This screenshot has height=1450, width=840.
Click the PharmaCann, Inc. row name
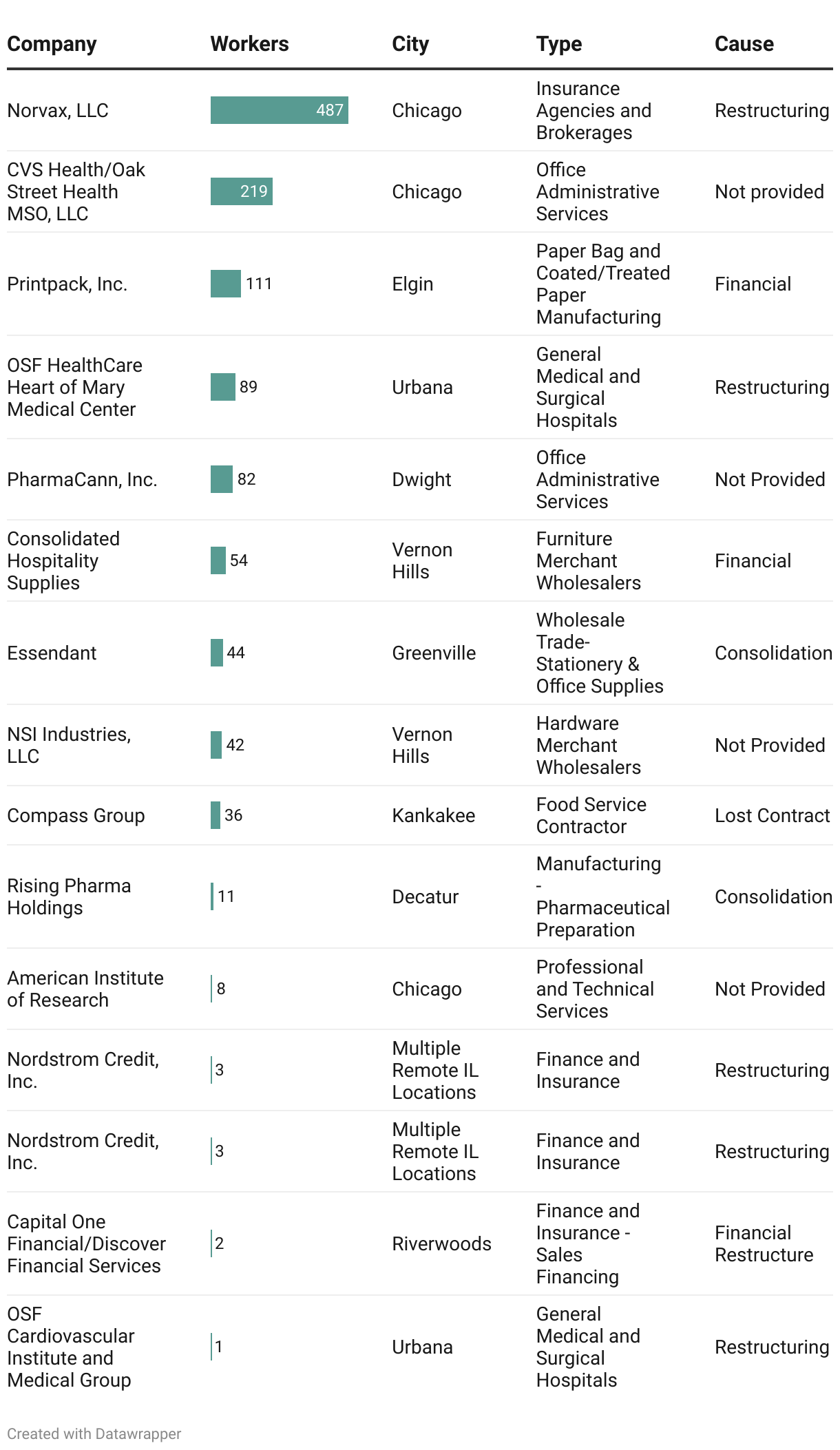pos(82,479)
